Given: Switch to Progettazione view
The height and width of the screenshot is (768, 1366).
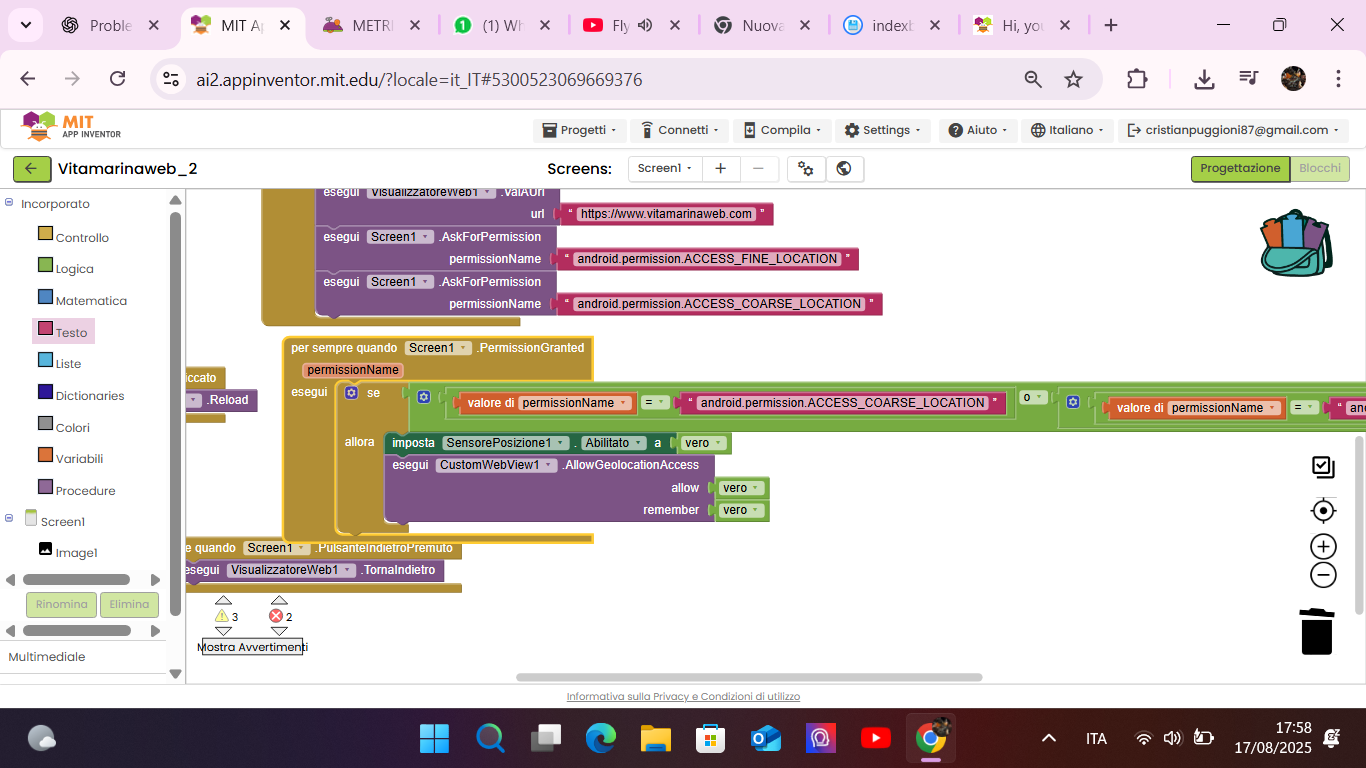Looking at the screenshot, I should (1239, 169).
